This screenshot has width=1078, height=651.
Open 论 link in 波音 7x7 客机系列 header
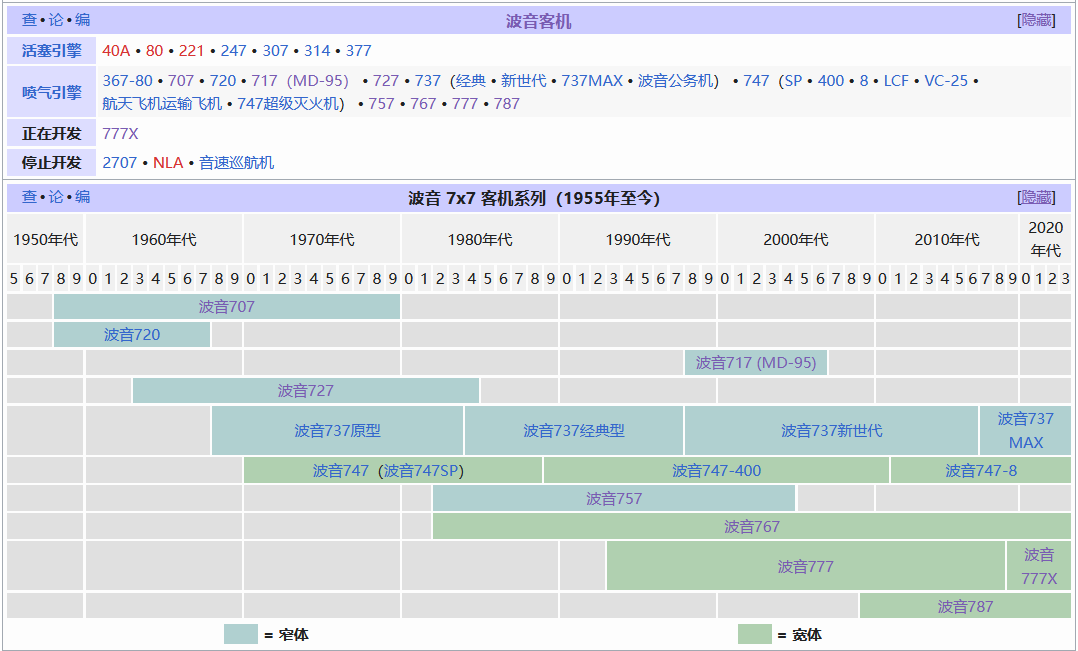point(56,197)
